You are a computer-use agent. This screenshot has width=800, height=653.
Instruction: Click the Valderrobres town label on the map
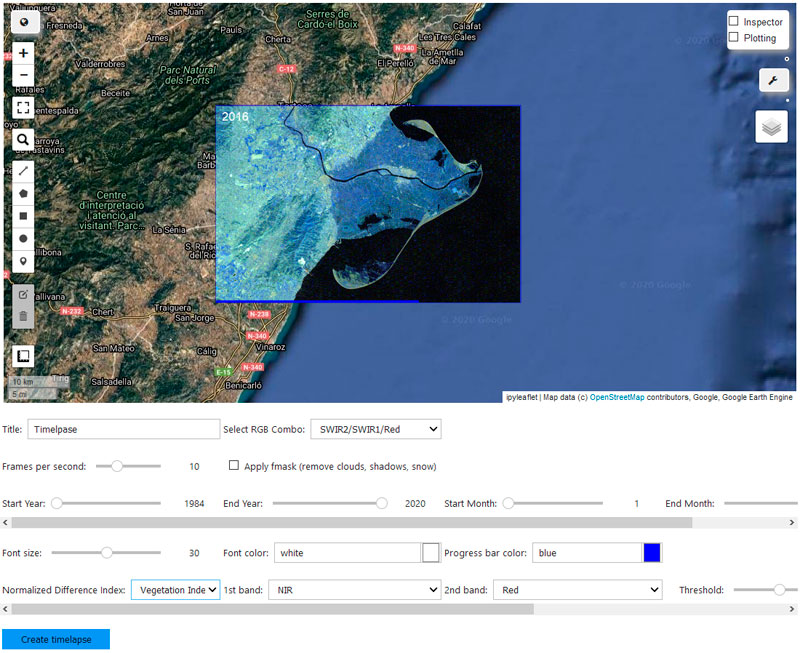click(100, 64)
